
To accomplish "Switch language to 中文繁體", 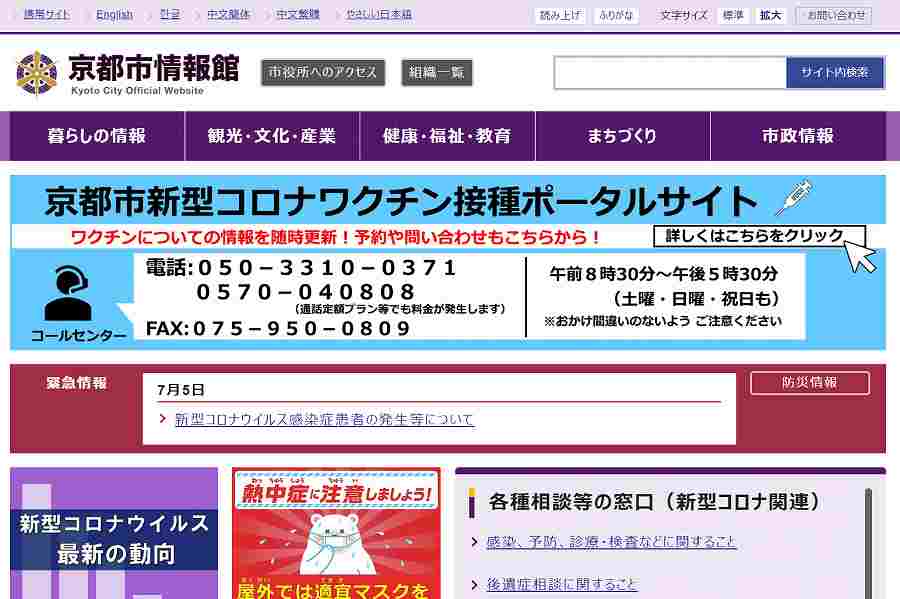I will coord(297,14).
